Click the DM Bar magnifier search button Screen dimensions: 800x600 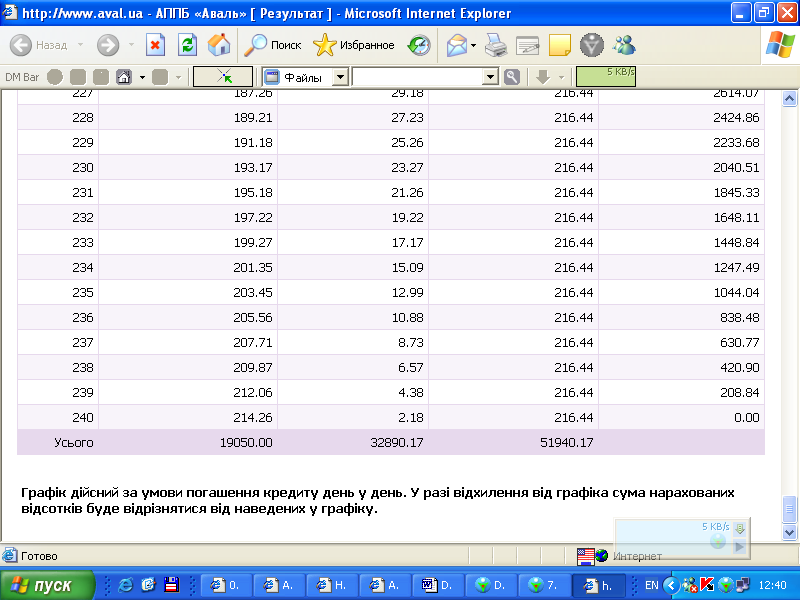tap(512, 77)
